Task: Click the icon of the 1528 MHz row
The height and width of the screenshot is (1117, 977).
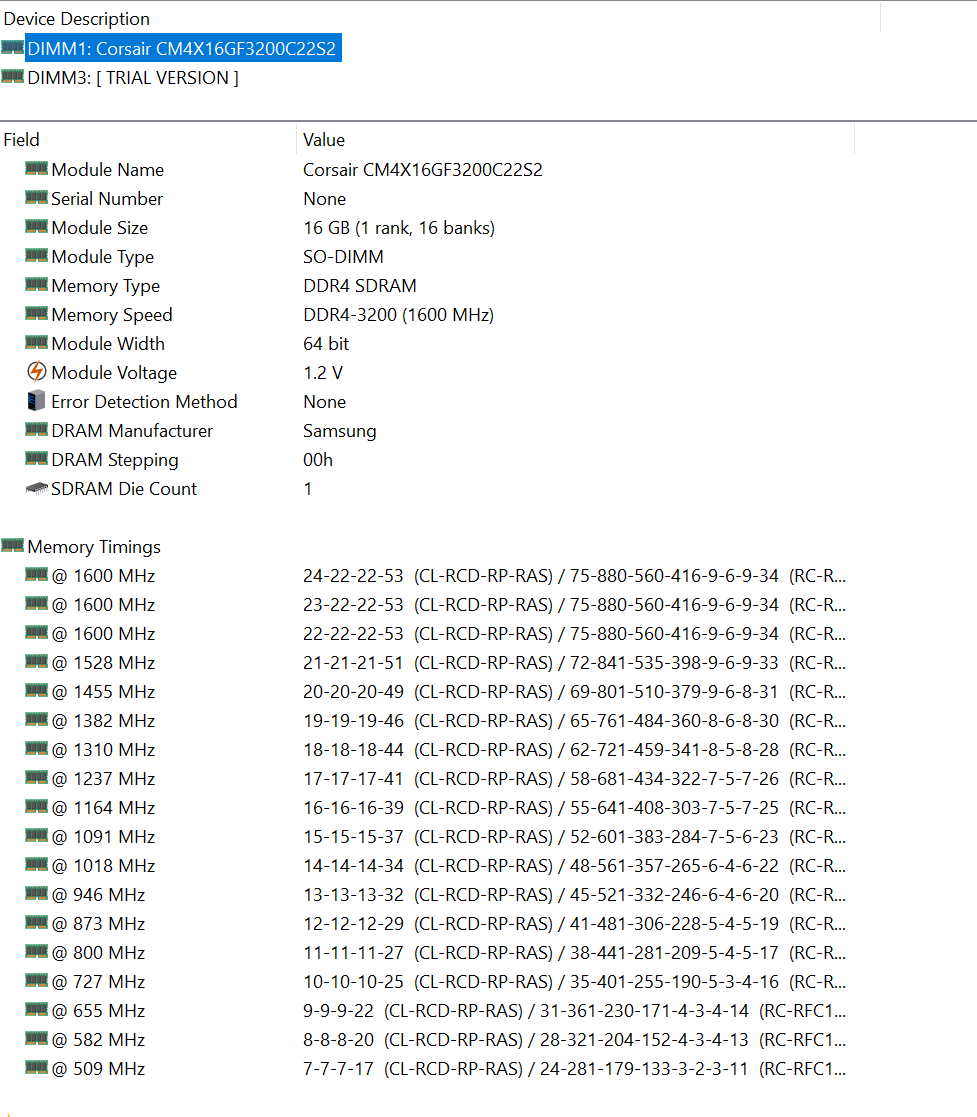Action: 36,662
